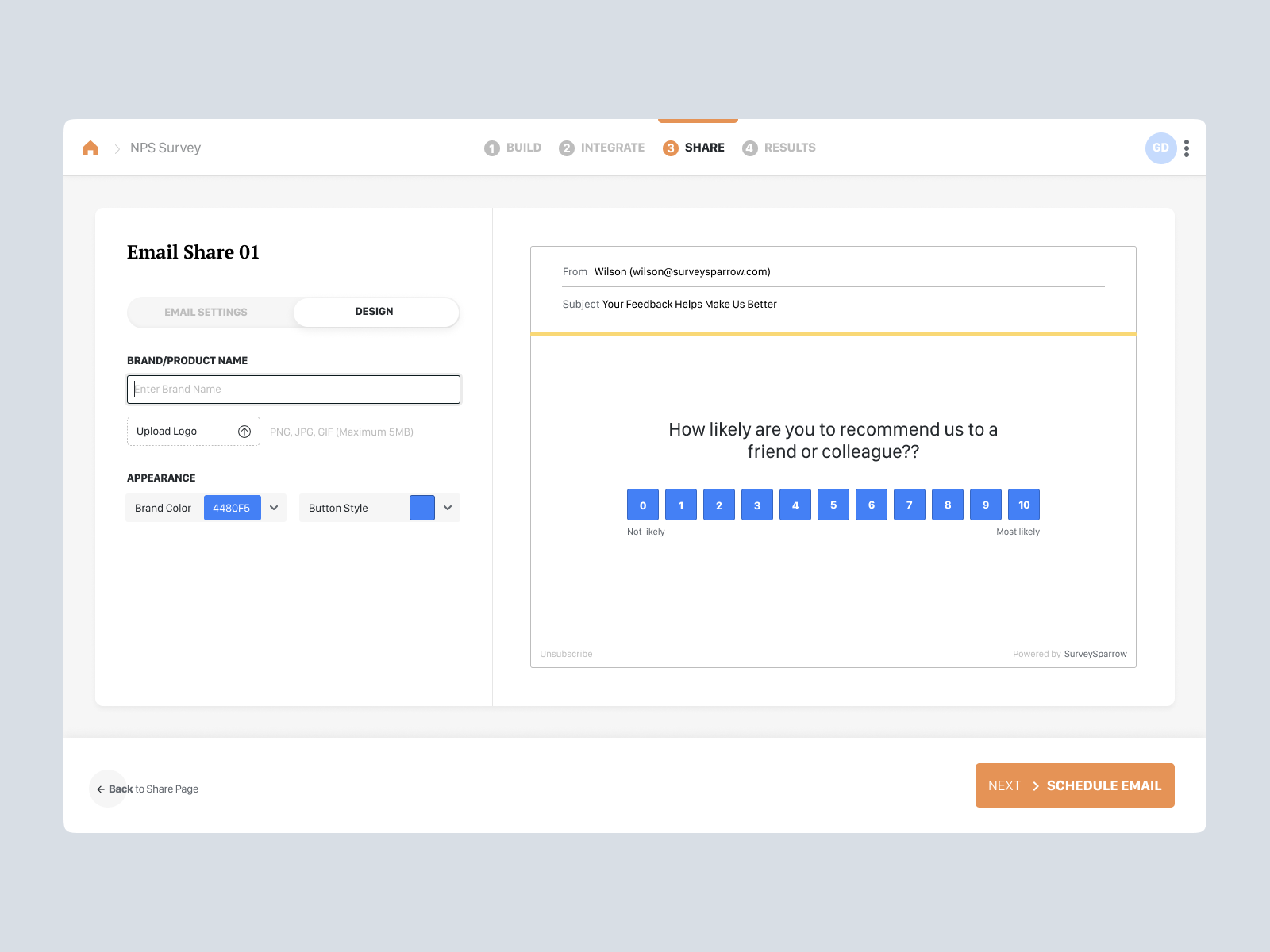Click the breadcrumb chevron before NPS Survey
This screenshot has width=1270, height=952.
(117, 148)
